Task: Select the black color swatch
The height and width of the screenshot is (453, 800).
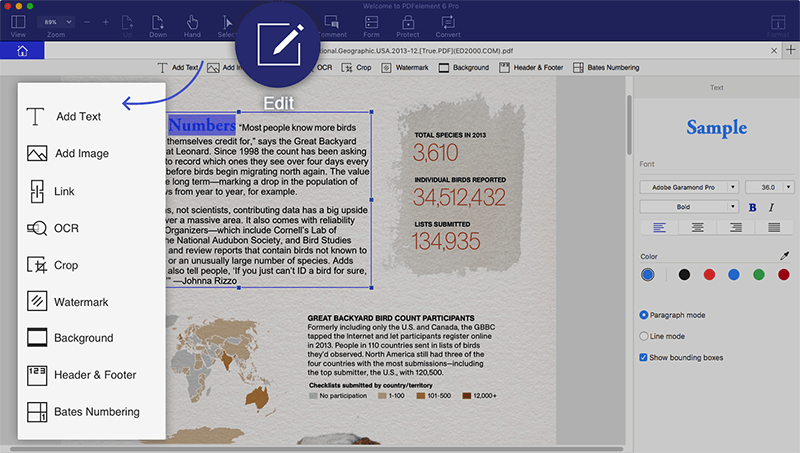Action: 684,275
